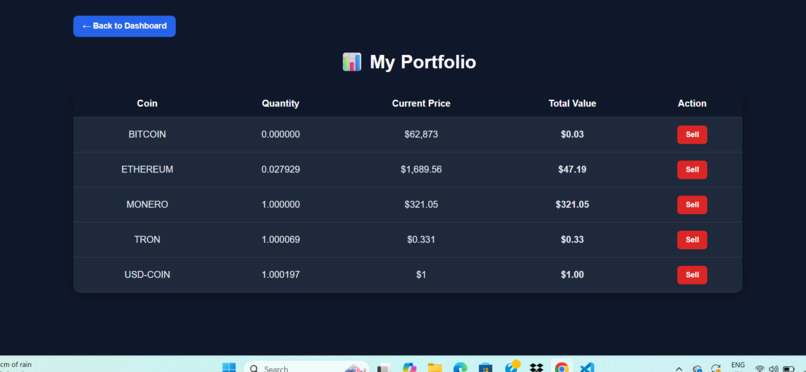Check battery status in system tray
This screenshot has height=372, width=806.
click(x=789, y=368)
